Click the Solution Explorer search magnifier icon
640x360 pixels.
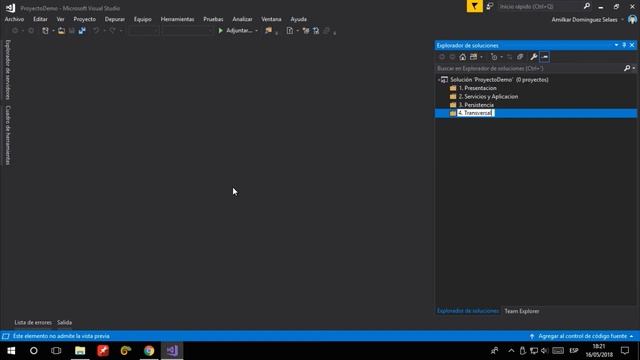tap(627, 68)
